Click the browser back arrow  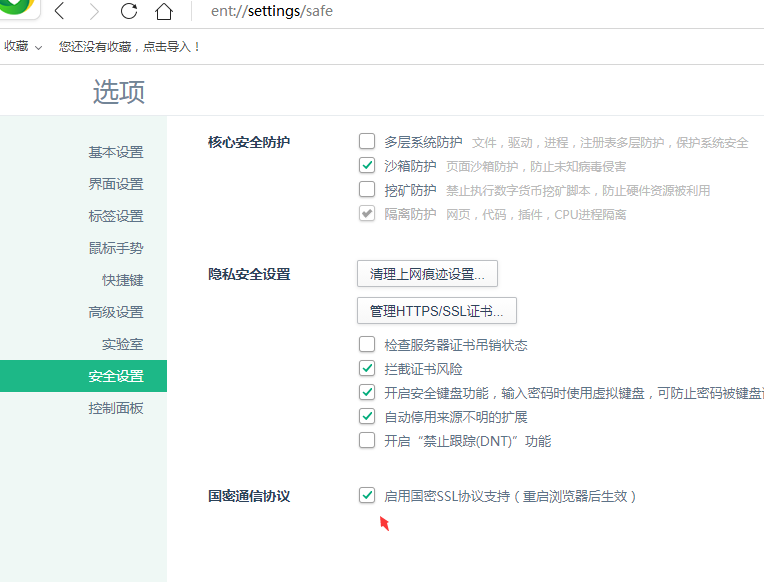tap(60, 12)
